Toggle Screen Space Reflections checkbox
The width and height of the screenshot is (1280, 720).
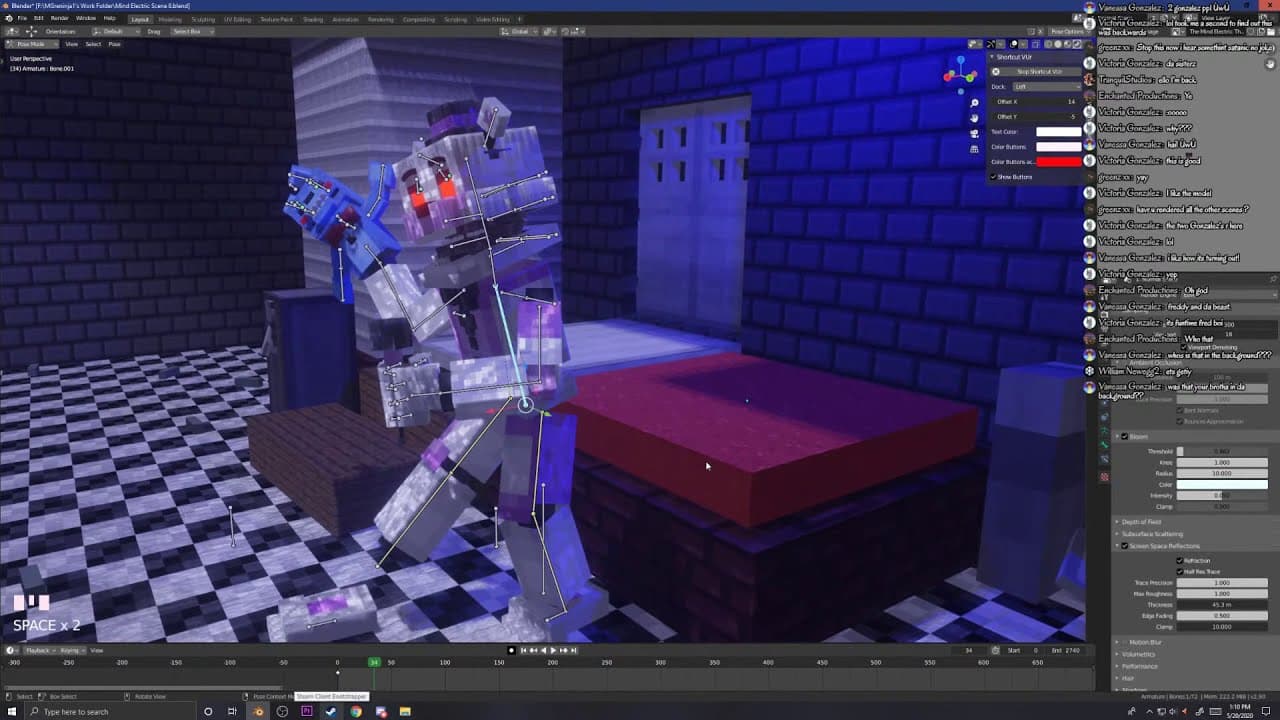point(1125,546)
